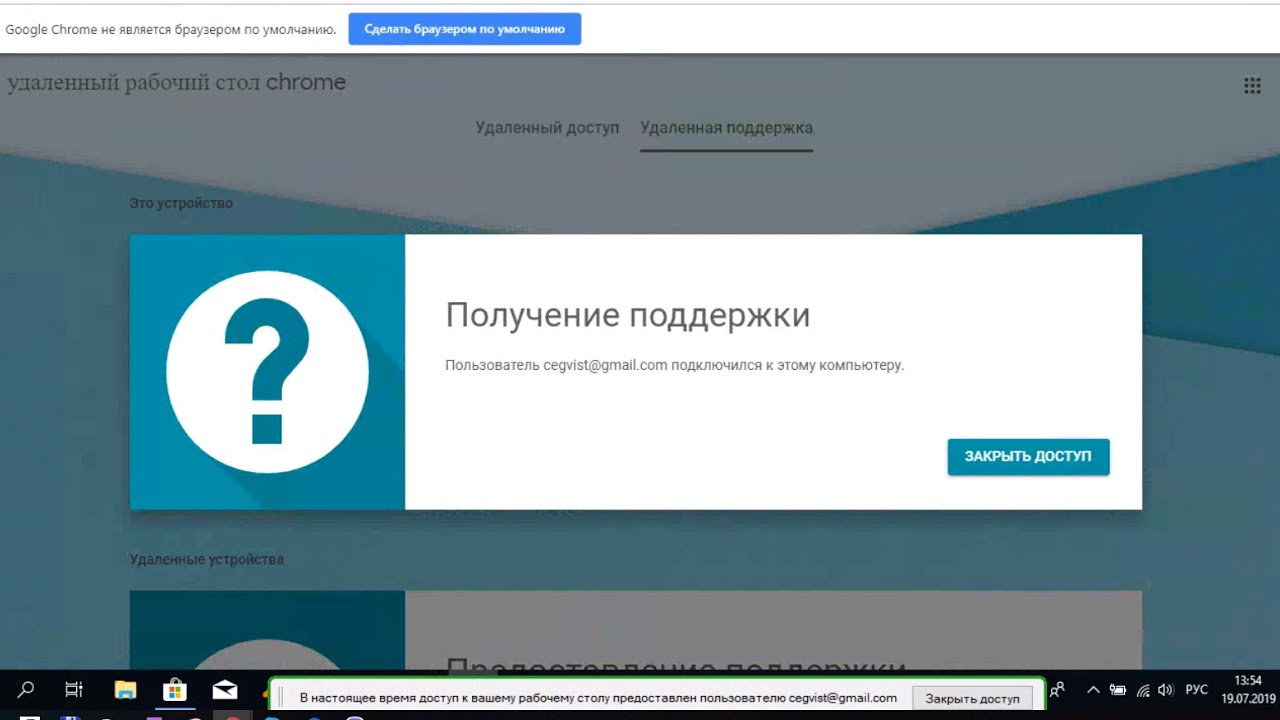This screenshot has height=720, width=1280.
Task: Open the volume speaker tray icon
Action: tap(1165, 690)
